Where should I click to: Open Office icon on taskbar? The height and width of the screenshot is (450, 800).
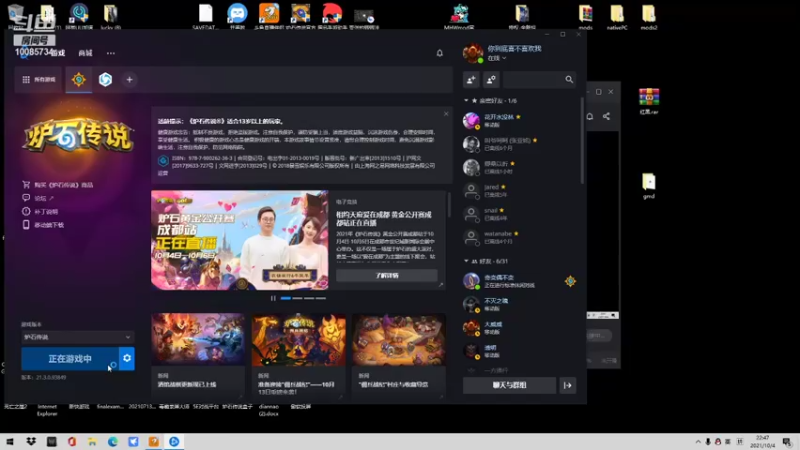coord(72,441)
